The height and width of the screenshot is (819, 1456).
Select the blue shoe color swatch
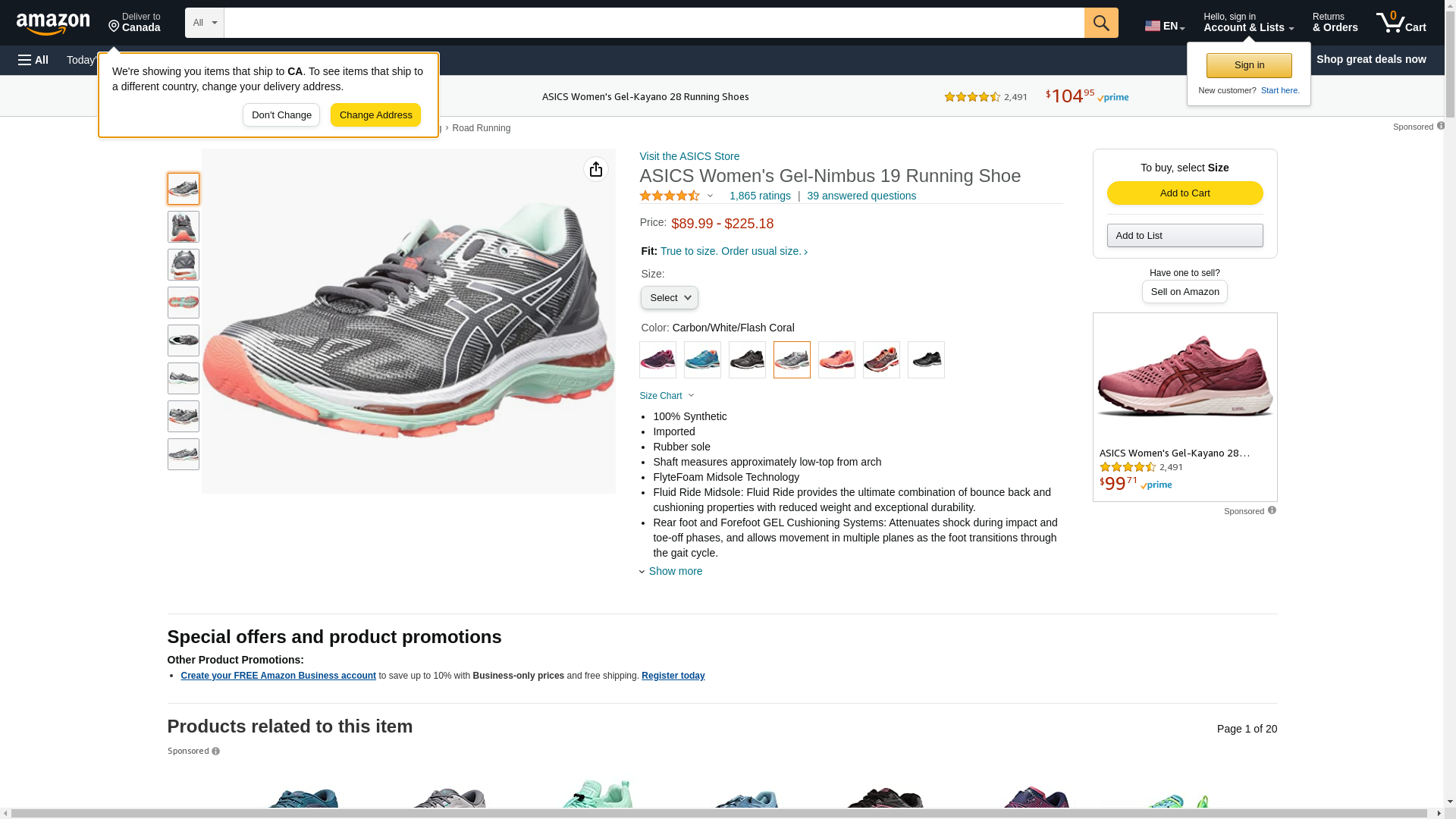702,360
